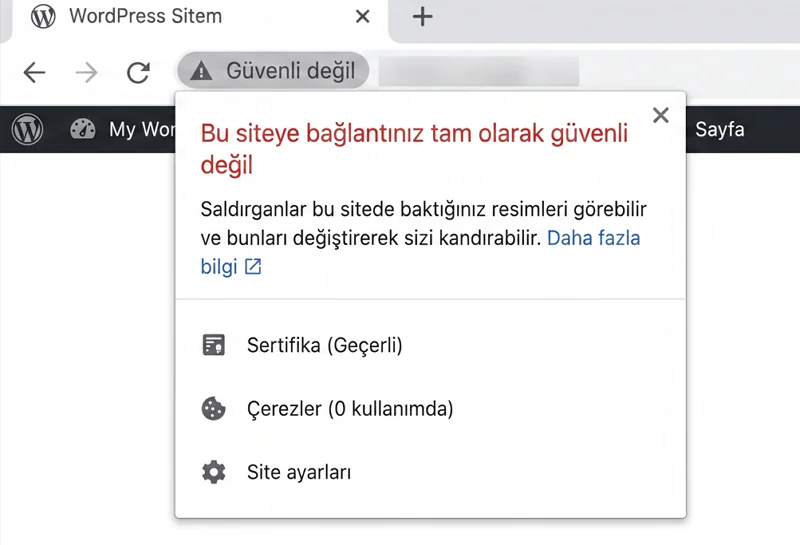Click the WordPress logo in admin bar
Image resolution: width=800 pixels, height=545 pixels.
(x=28, y=129)
